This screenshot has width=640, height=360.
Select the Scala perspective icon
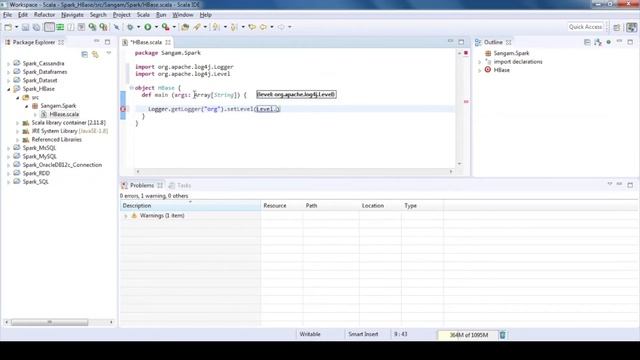tap(631, 27)
